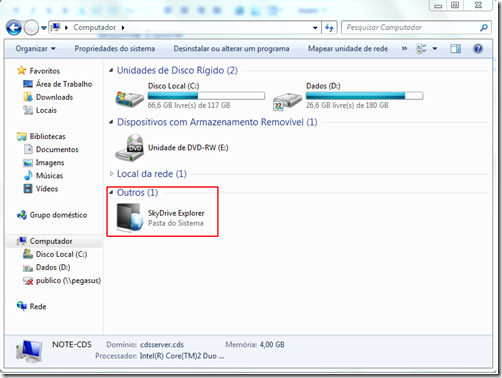
Task: Click Unidades de Disco Rígido (2) header
Action: click(177, 70)
